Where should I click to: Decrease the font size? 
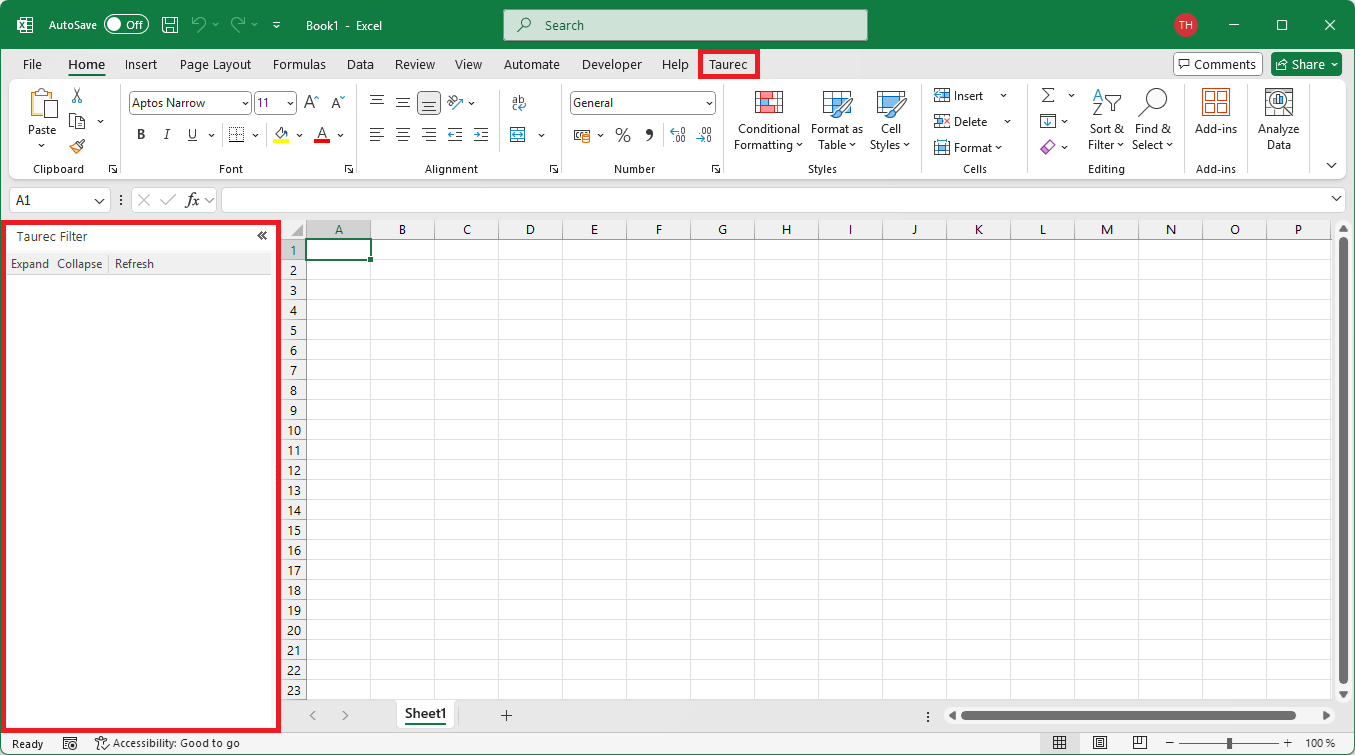[337, 103]
